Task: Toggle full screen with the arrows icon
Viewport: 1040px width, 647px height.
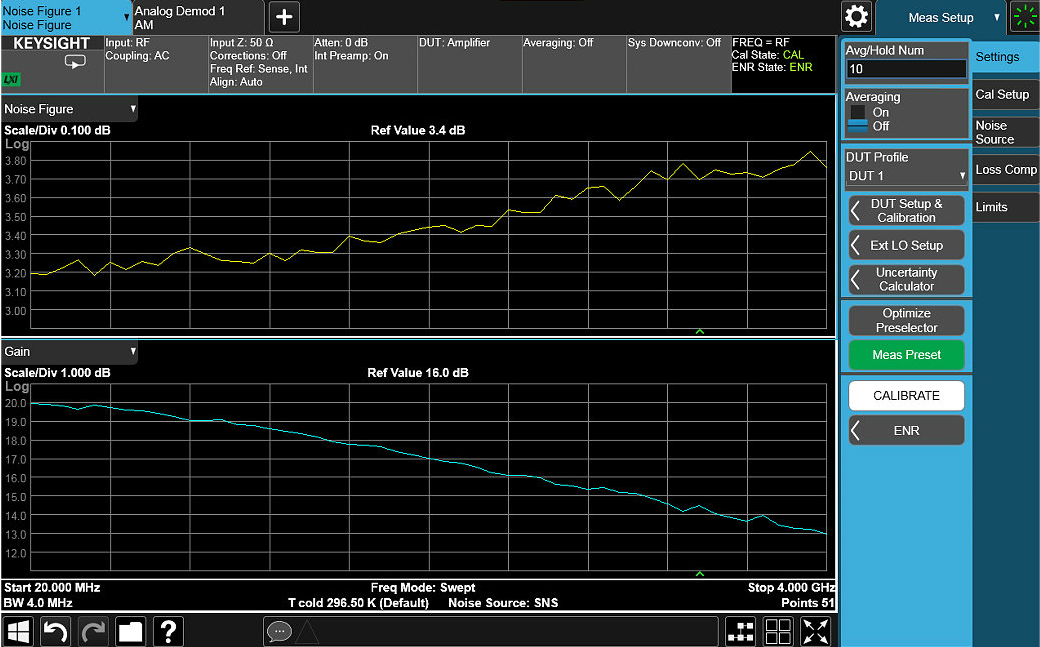Action: coord(816,631)
